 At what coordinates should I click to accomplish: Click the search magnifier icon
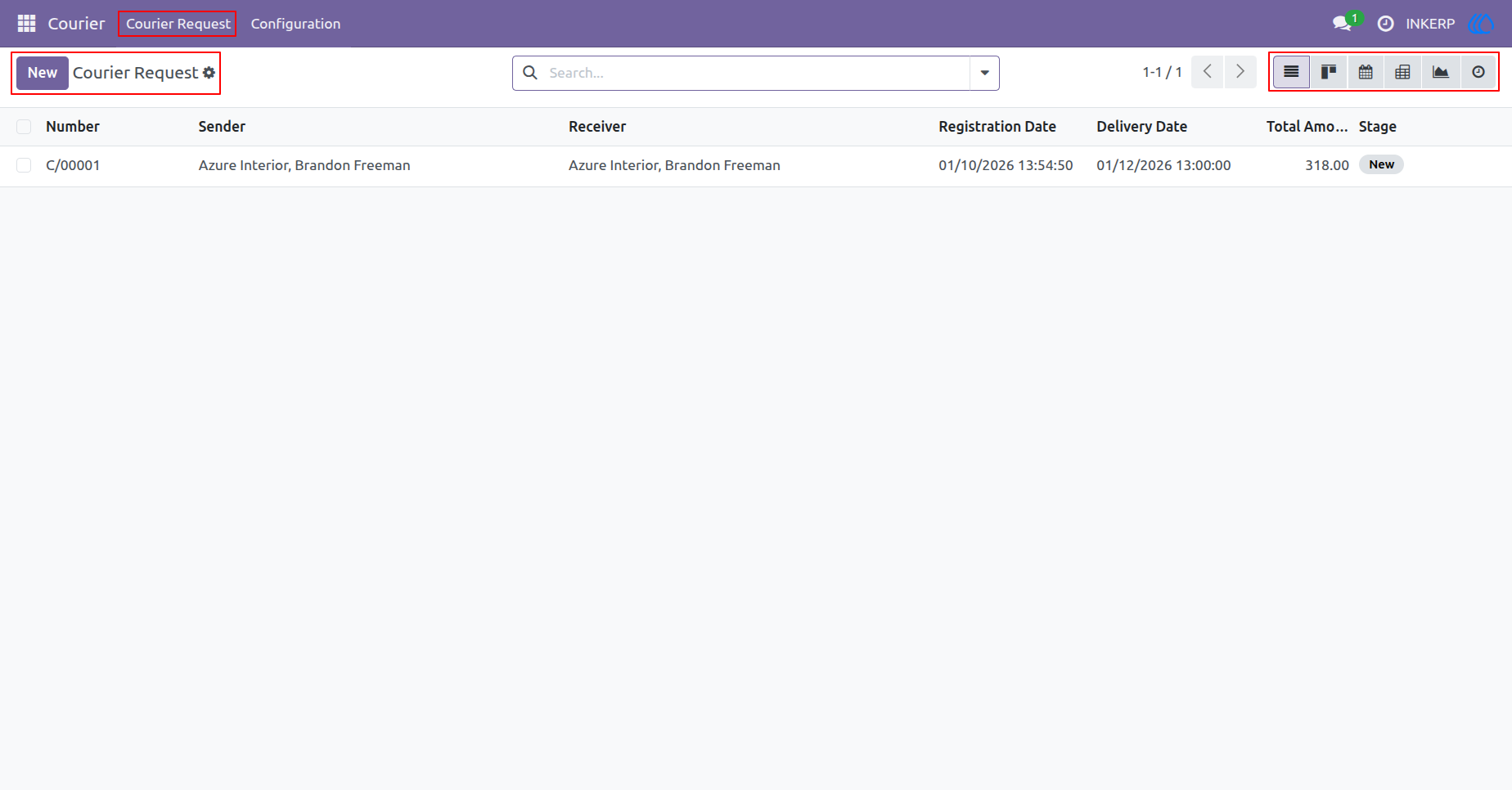[x=530, y=73]
